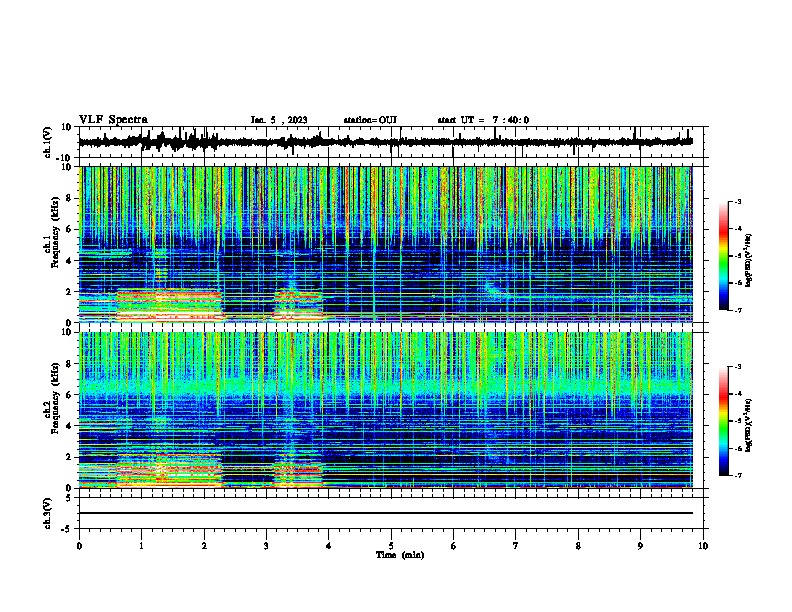792x612 pixels.
Task: Click the "ch.3(V)" axis label
Action: [48, 513]
